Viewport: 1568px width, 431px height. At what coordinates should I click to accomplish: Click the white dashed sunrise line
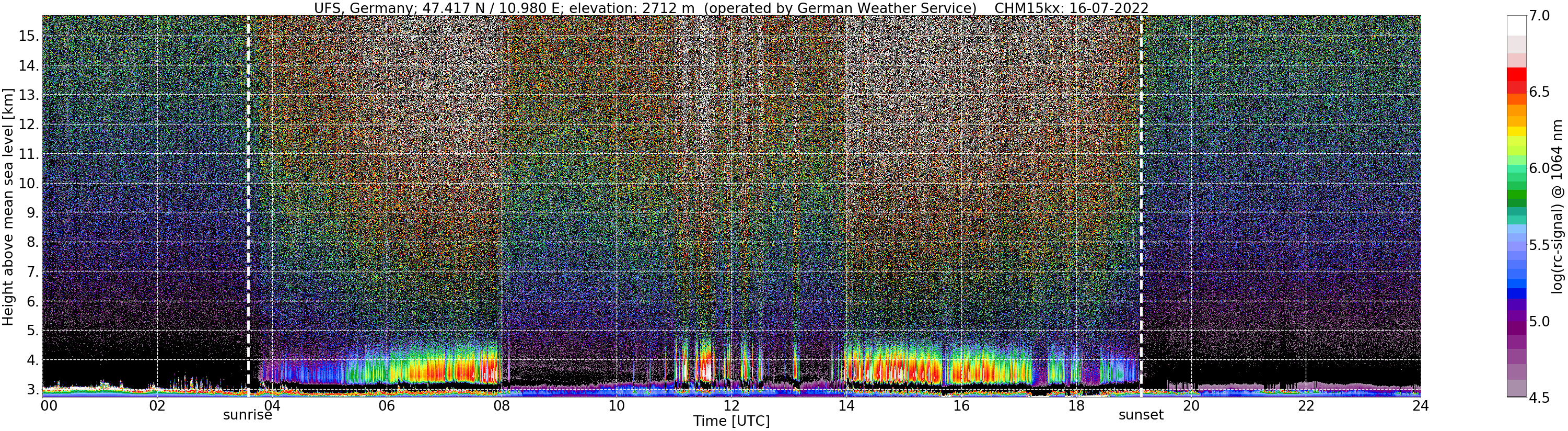pyautogui.click(x=248, y=206)
